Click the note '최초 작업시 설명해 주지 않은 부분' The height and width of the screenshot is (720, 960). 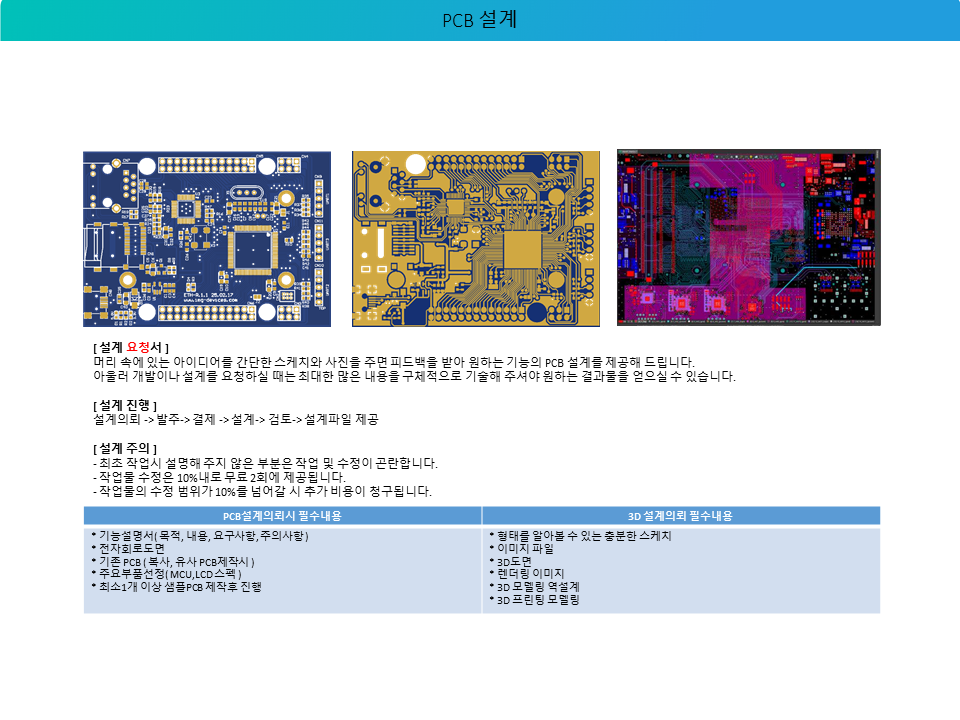265,463
